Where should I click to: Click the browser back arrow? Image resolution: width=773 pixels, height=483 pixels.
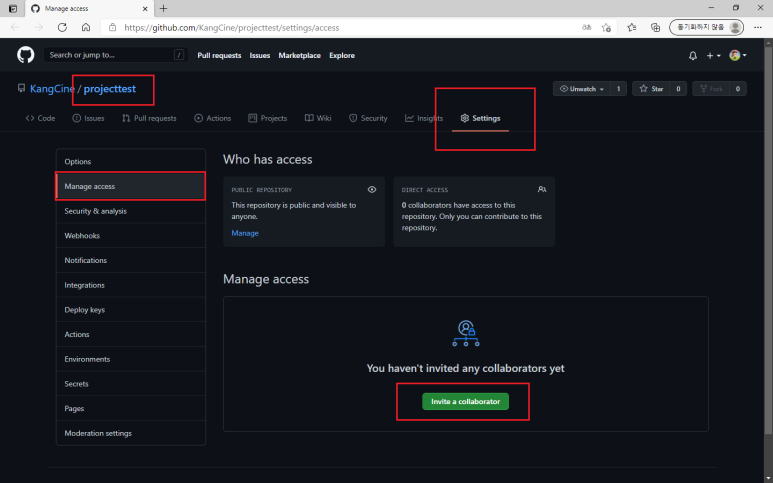(15, 28)
